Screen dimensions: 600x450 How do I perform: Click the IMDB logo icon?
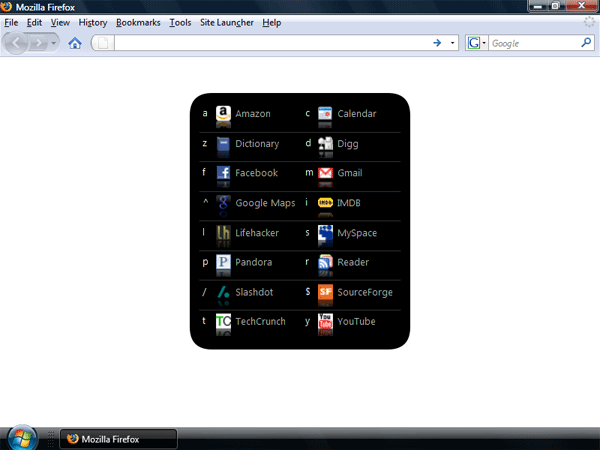[x=325, y=202]
